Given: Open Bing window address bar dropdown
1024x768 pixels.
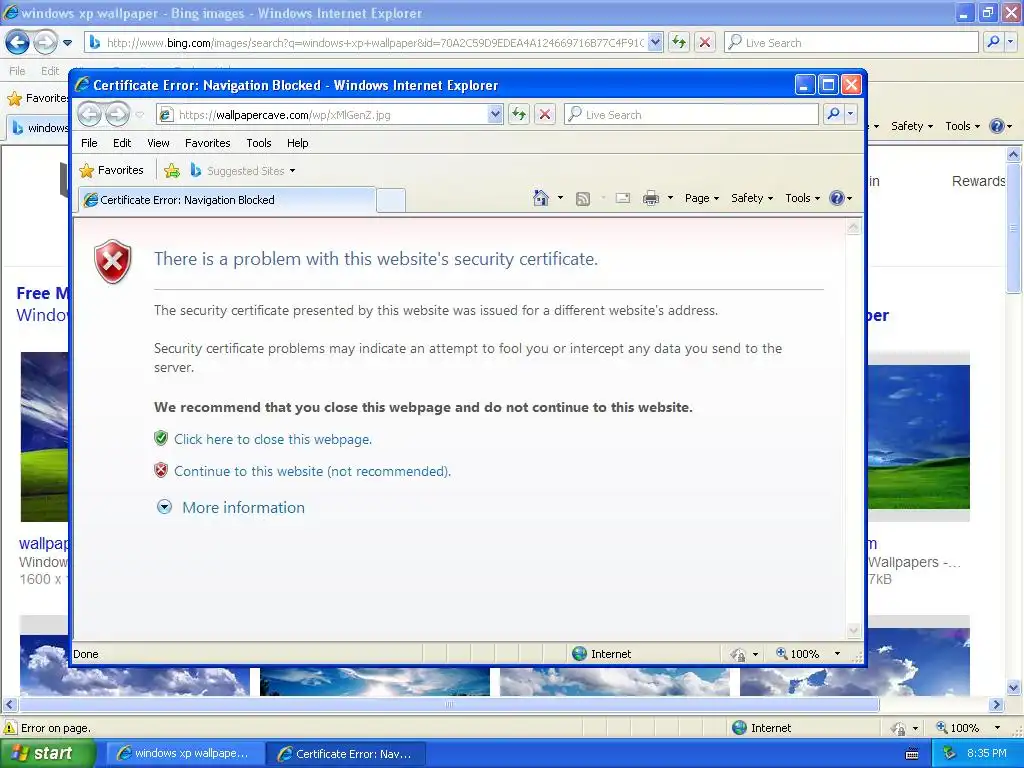Looking at the screenshot, I should click(x=656, y=42).
